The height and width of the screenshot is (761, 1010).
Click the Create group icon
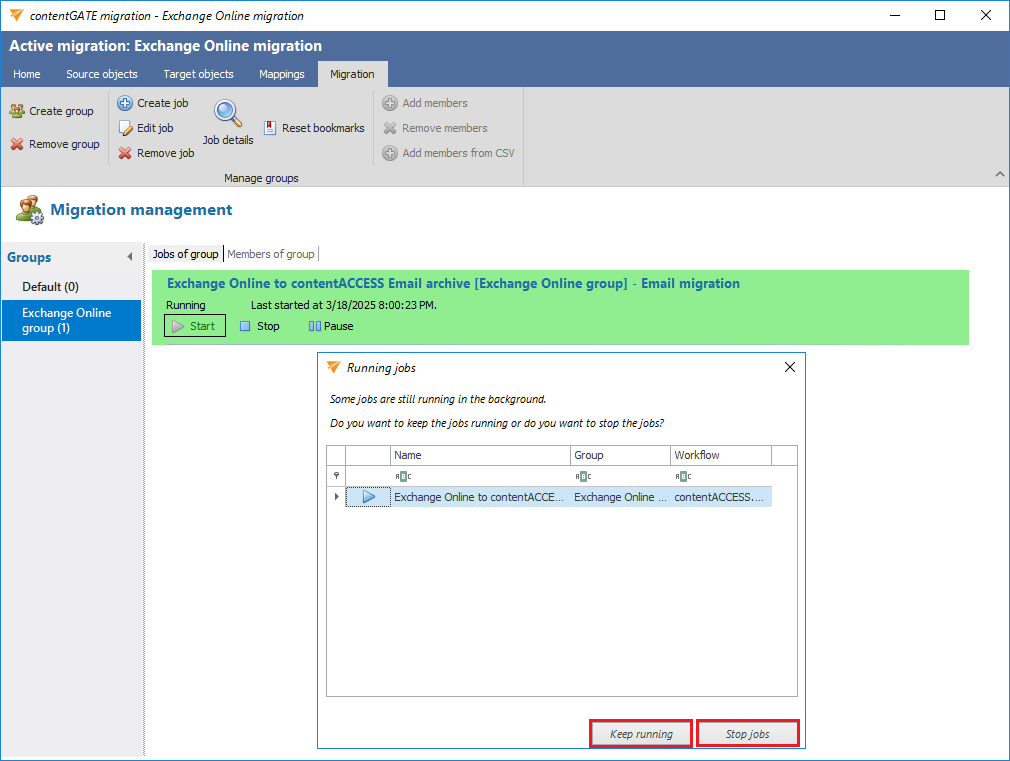pos(17,111)
